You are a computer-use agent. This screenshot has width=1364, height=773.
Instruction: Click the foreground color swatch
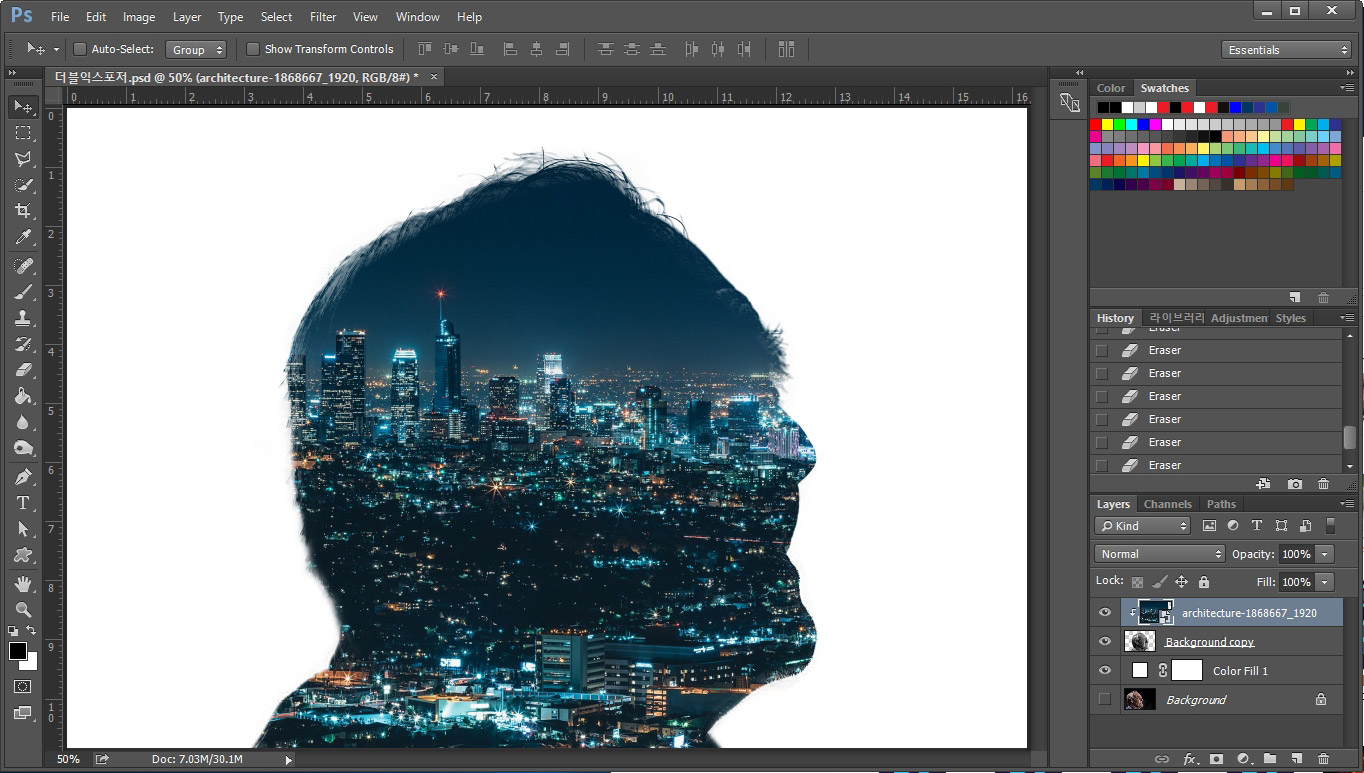(x=17, y=651)
